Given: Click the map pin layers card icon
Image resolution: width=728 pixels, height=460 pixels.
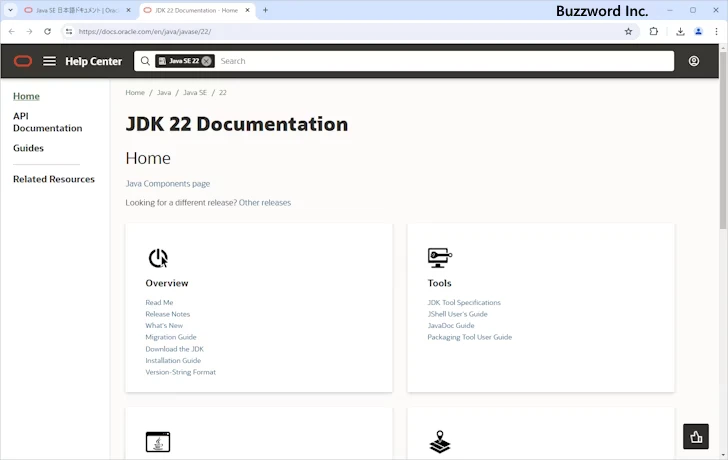Looking at the screenshot, I should coord(440,442).
